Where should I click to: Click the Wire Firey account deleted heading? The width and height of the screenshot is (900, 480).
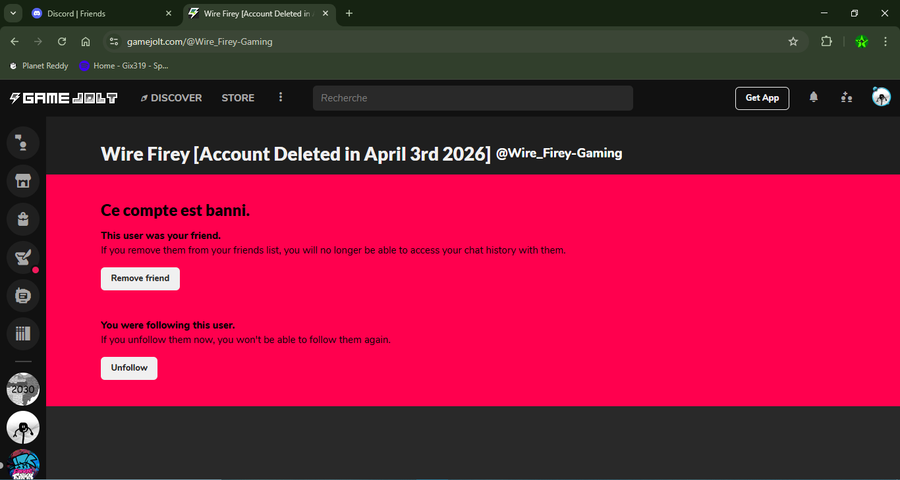point(296,154)
